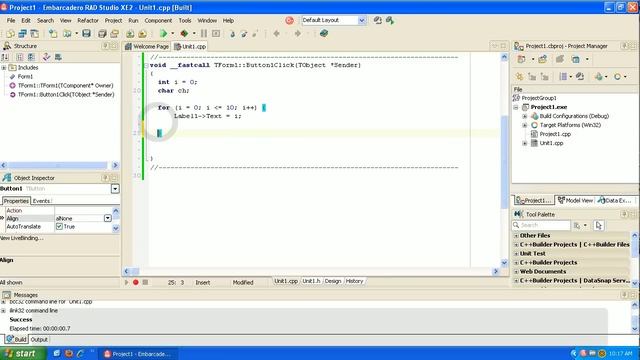Click the Project1 taskbar button
This screenshot has width=640, height=360.
pyautogui.click(x=138, y=353)
